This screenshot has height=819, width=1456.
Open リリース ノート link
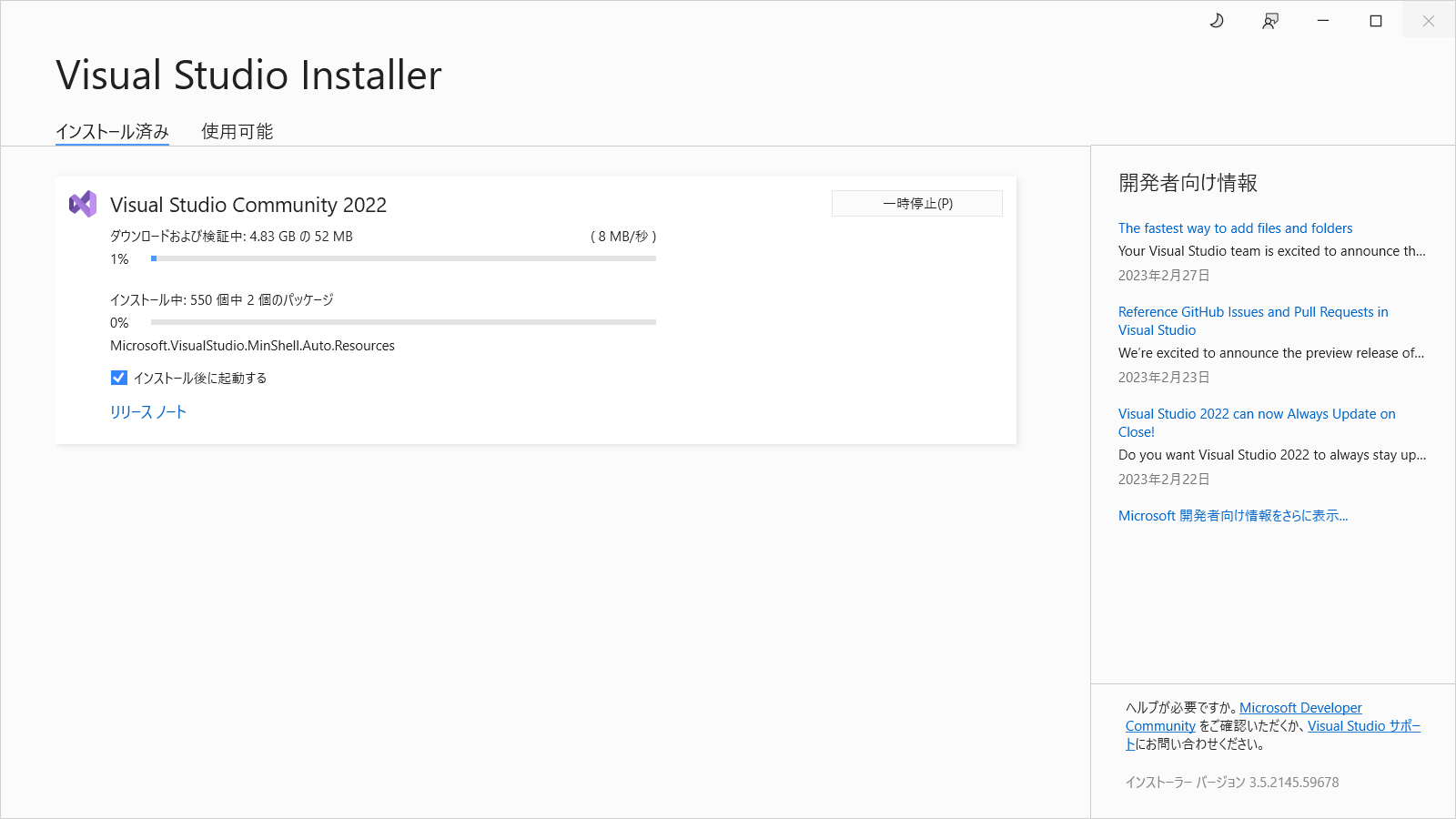coord(148,412)
